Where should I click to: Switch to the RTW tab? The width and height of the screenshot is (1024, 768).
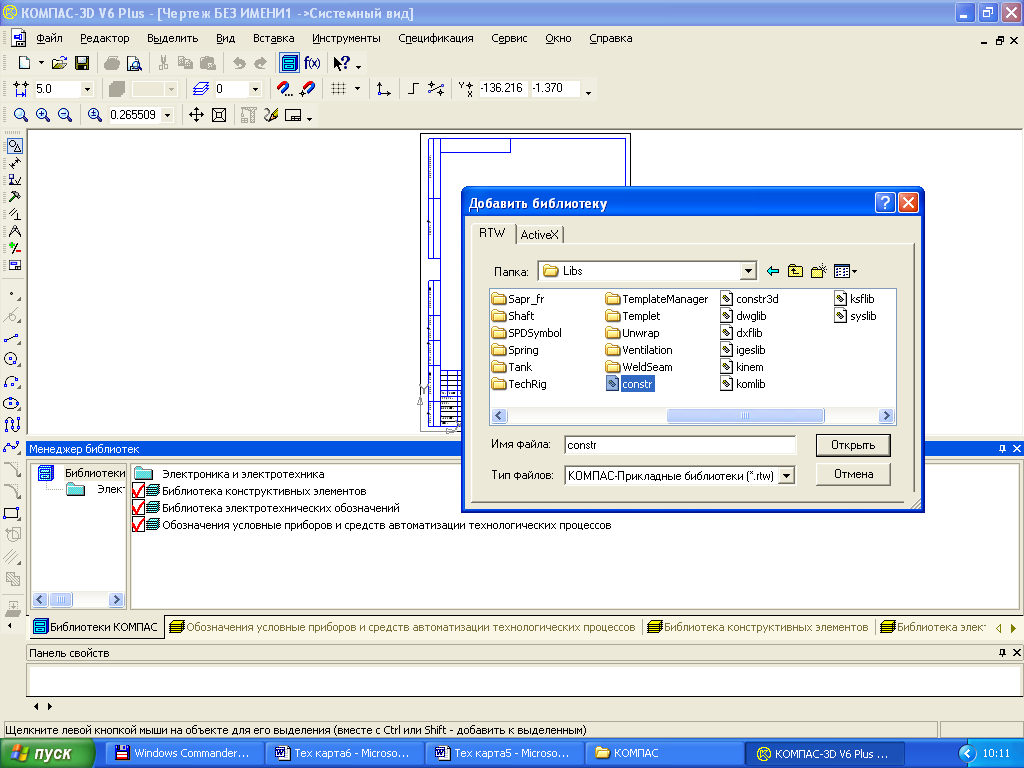492,233
